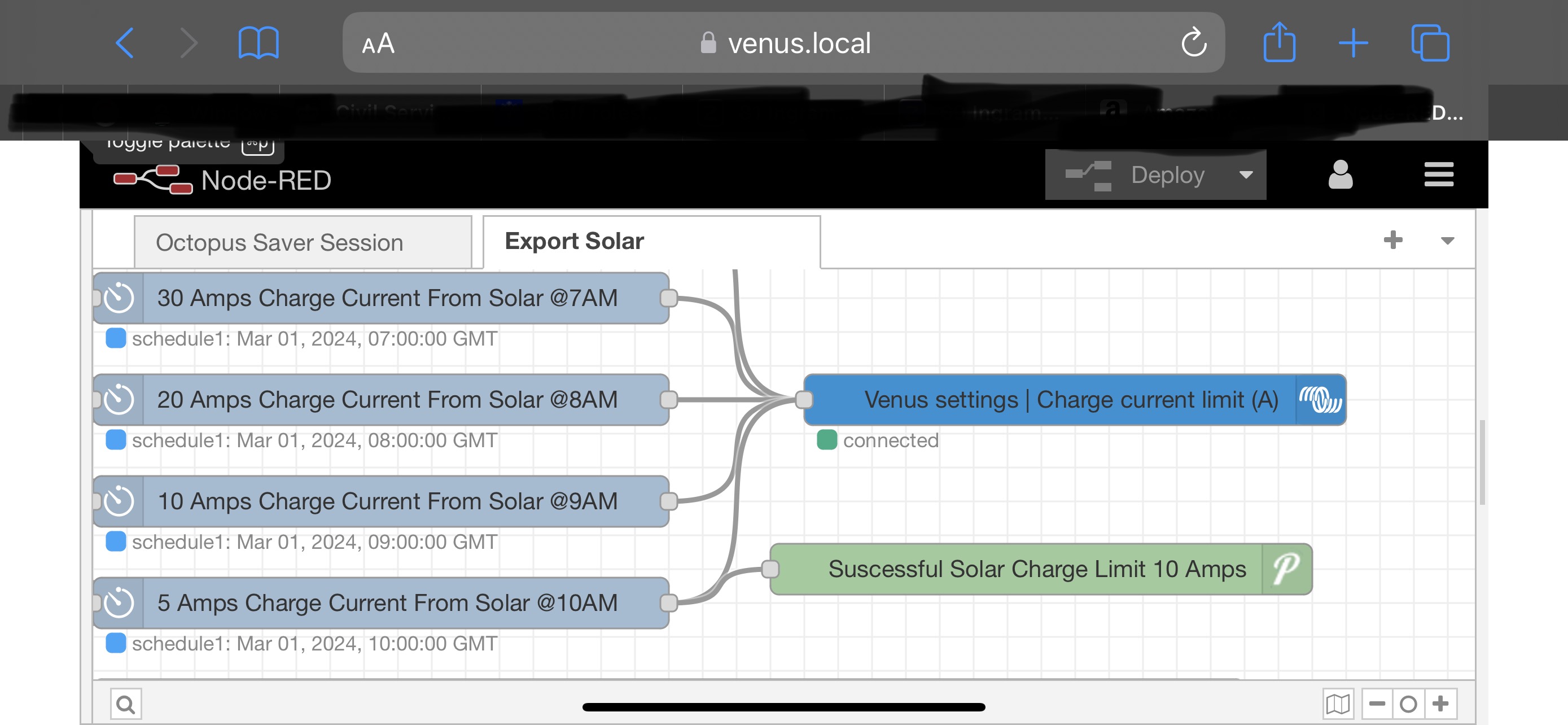Tap the venus.local address bar

(783, 43)
